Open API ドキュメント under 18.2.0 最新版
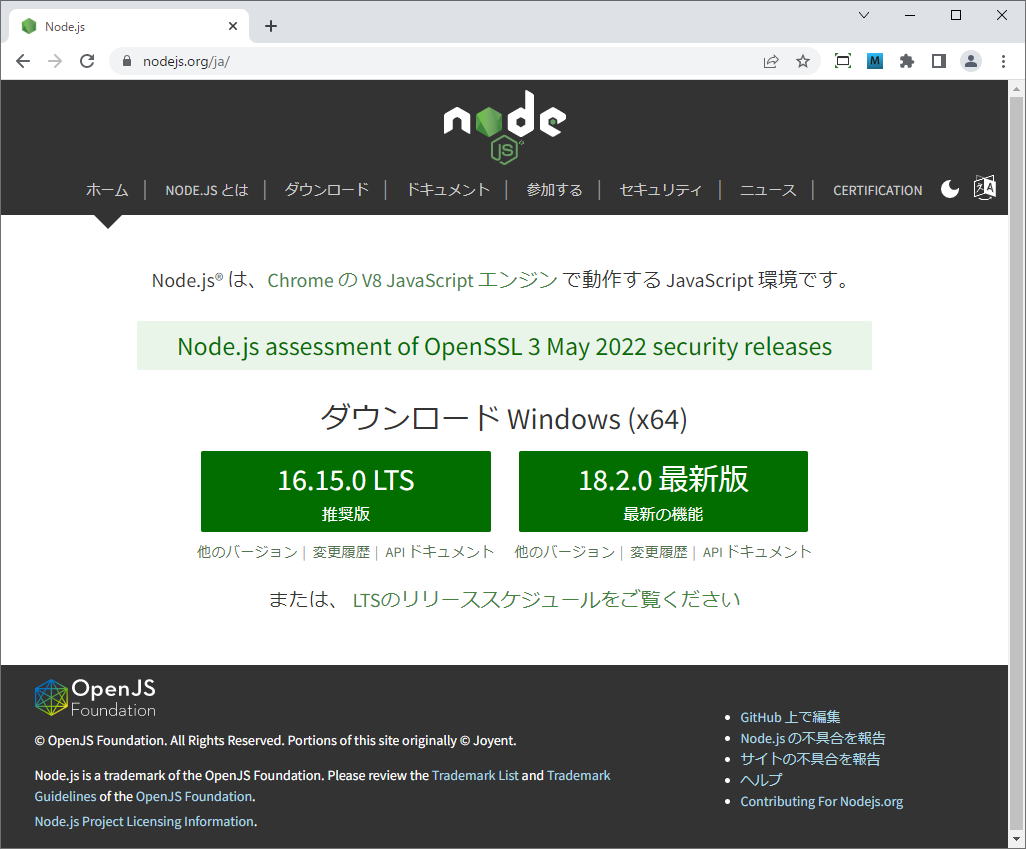 (757, 552)
